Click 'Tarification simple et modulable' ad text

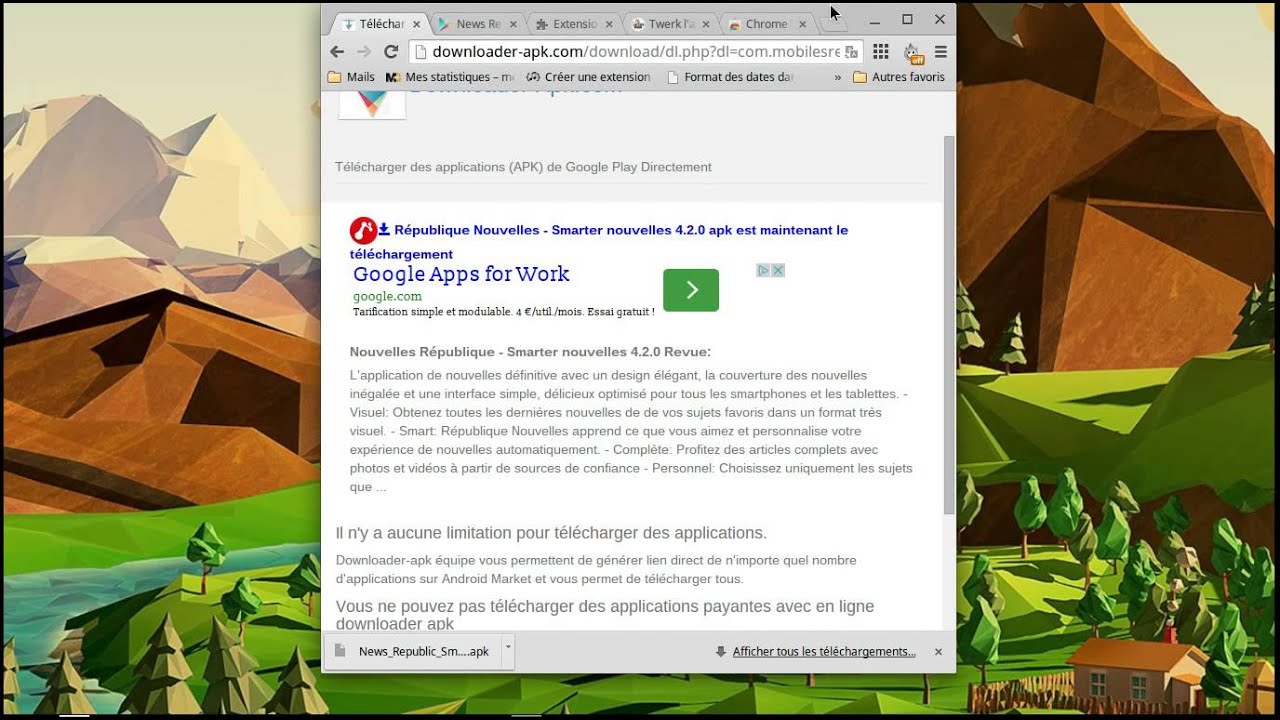tap(504, 312)
